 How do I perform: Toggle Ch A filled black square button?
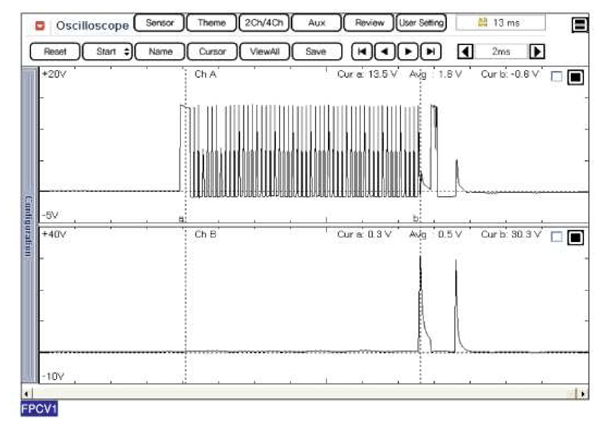tap(576, 77)
